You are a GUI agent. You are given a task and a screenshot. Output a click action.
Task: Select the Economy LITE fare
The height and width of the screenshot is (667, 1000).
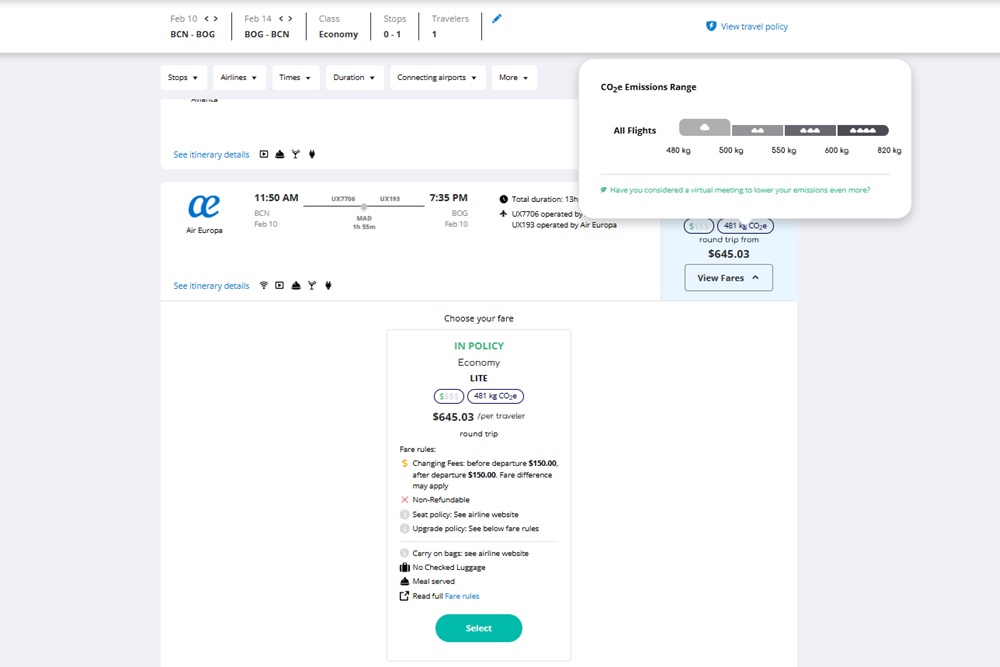tap(478, 628)
